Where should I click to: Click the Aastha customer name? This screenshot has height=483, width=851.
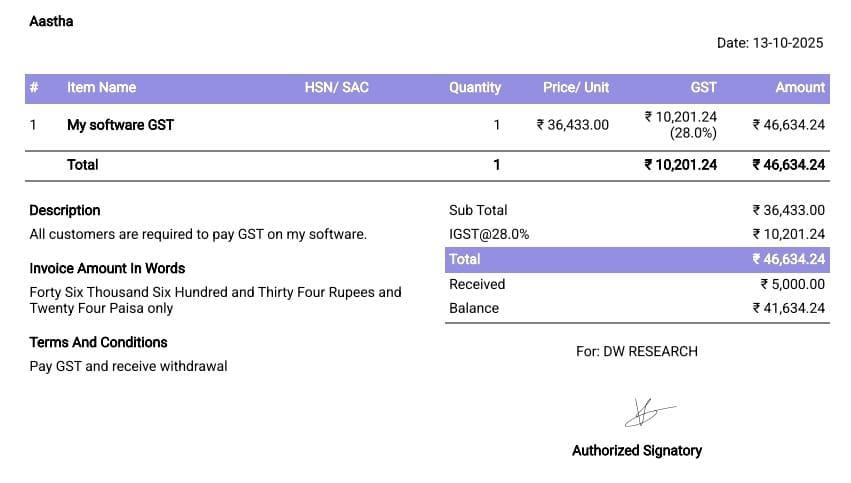[x=51, y=21]
